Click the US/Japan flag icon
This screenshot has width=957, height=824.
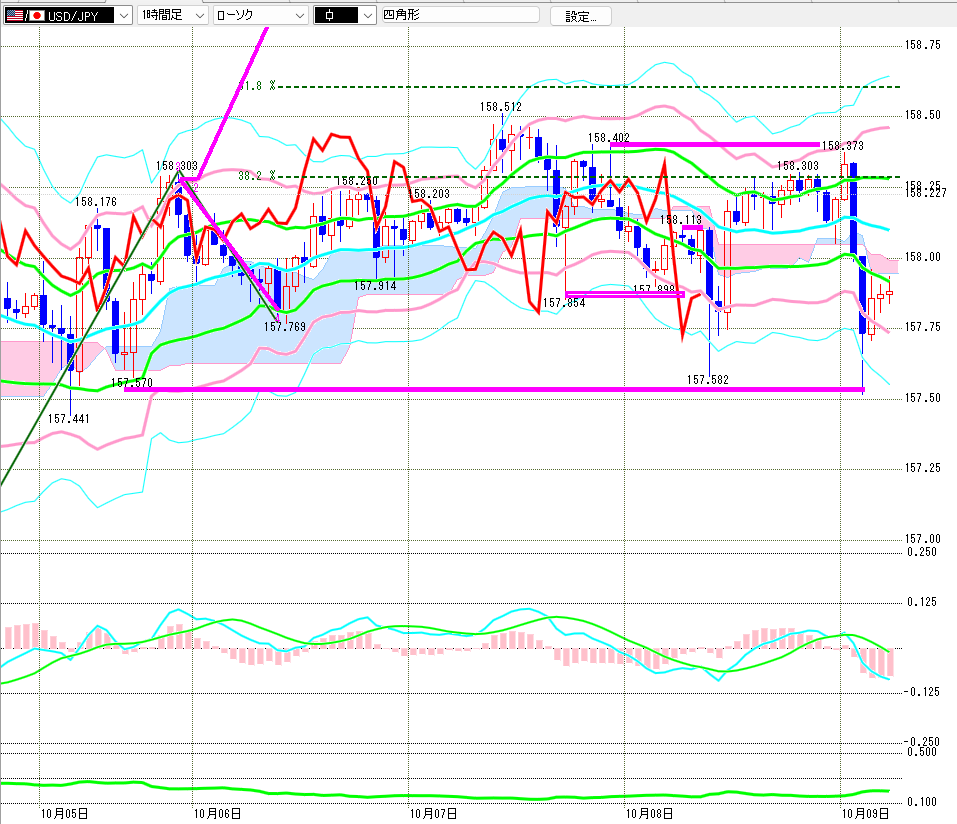(25, 16)
